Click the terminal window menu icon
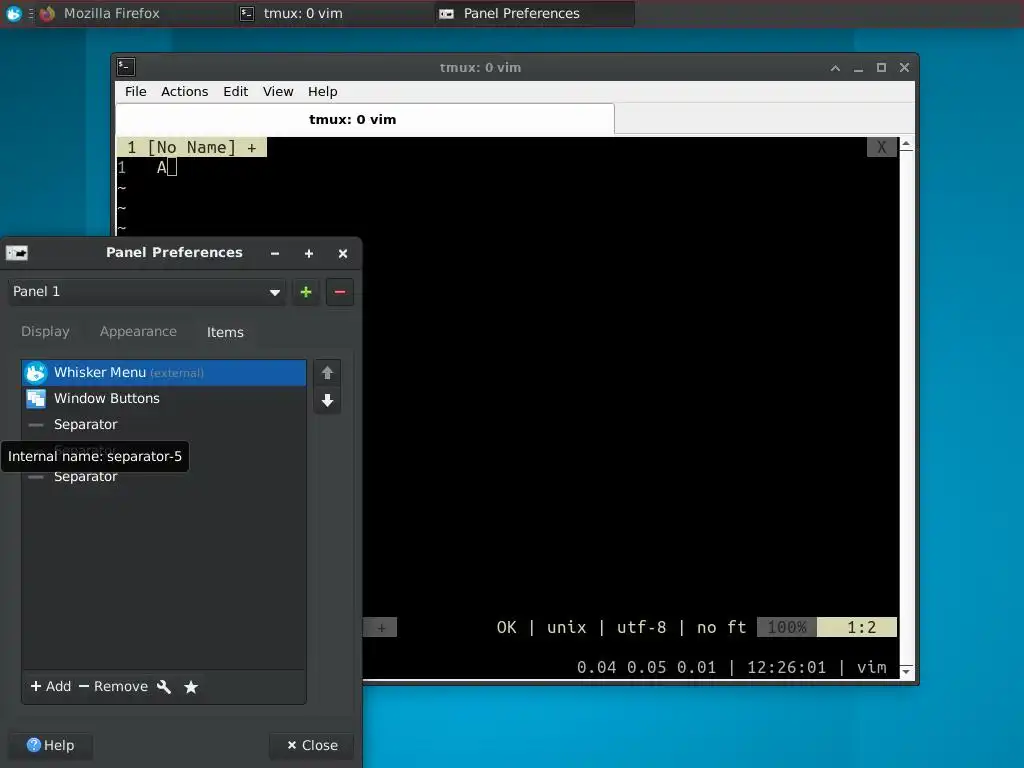Image resolution: width=1024 pixels, height=768 pixels. (x=126, y=67)
